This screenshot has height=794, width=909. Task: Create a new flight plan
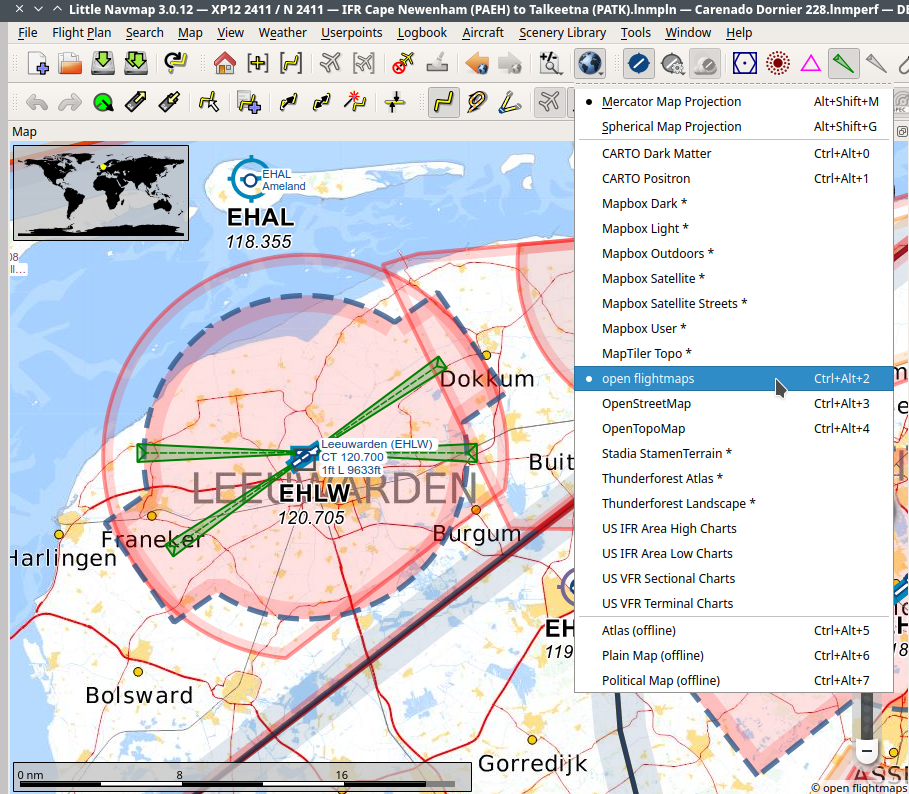coord(38,63)
